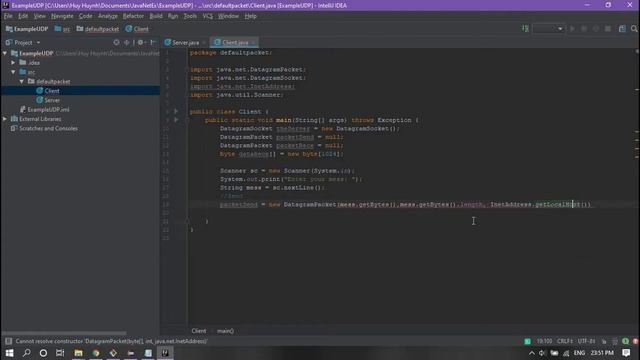The image size is (640, 360).
Task: Click the highlighted import java.net.InetAddress line
Action: 242,87
